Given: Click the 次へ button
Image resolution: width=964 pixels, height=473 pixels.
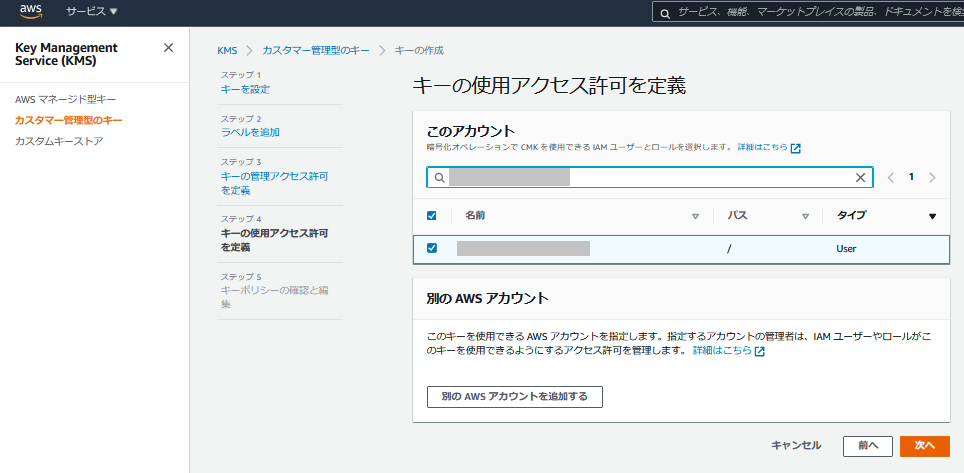Looking at the screenshot, I should (x=924, y=445).
